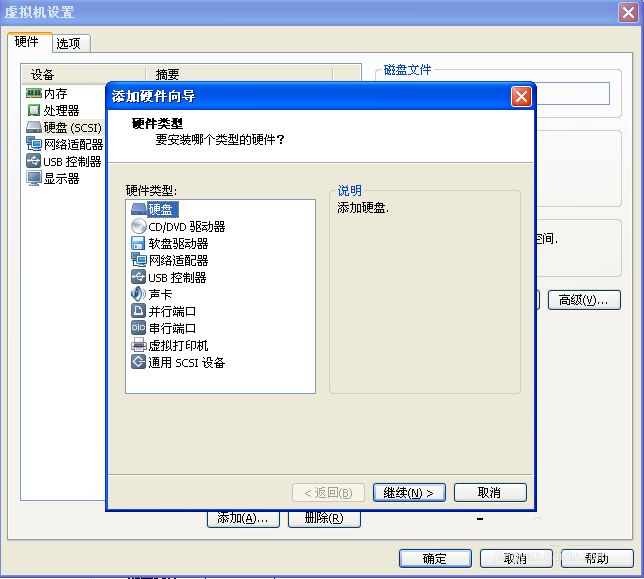Select the 虚拟打印机 printer icon
This screenshot has width=644, height=579.
tap(138, 345)
